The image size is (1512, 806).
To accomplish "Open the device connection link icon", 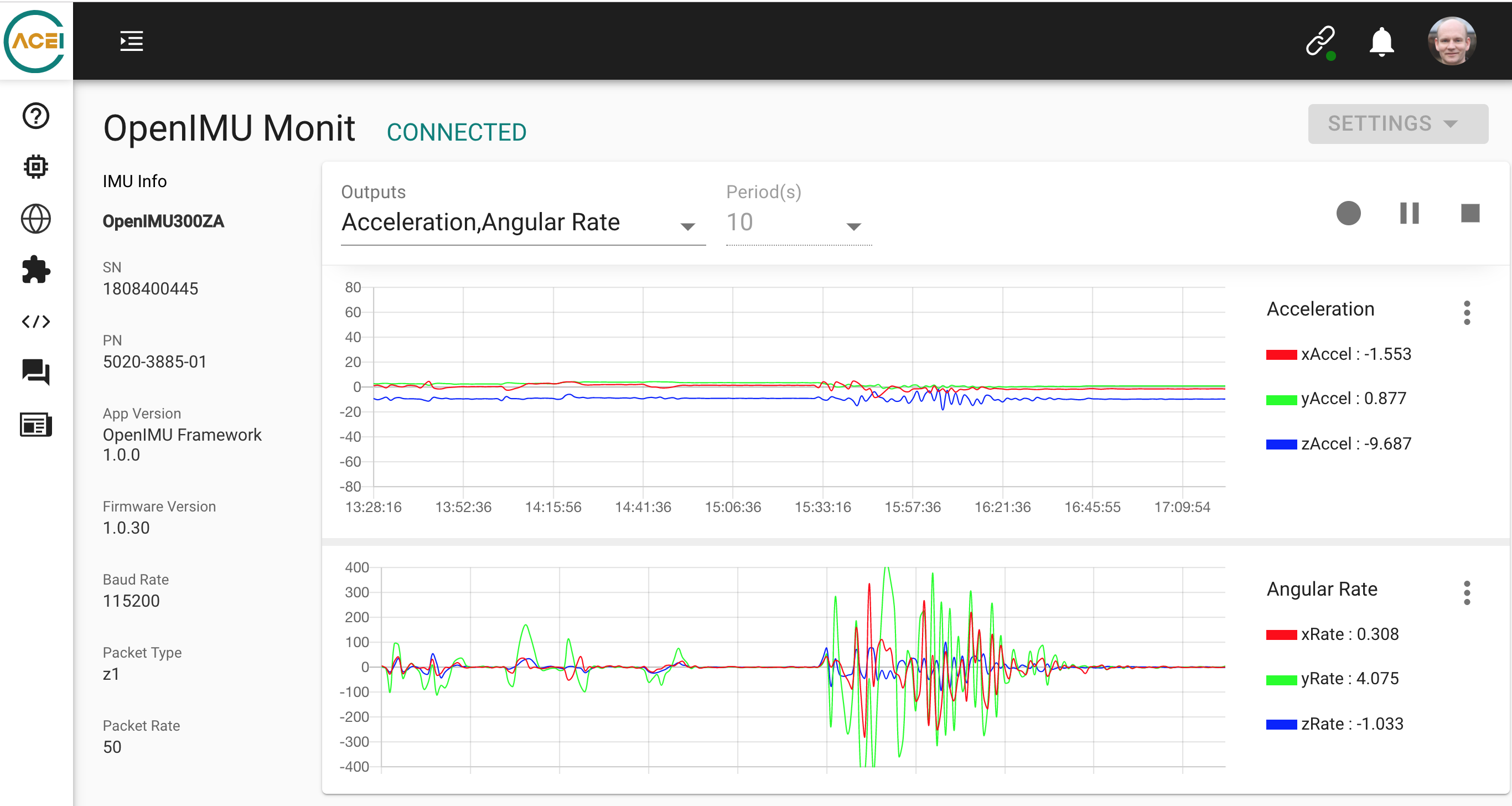I will [1321, 42].
